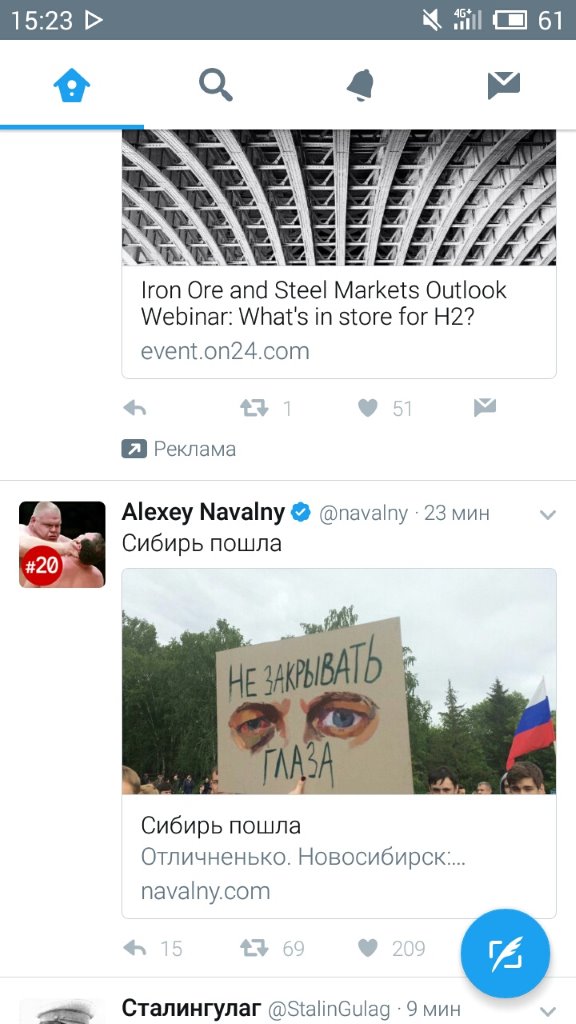Screen dimensions: 576x1024
Task: Retweet the Iron Ore webinar ad
Action: [x=254, y=408]
